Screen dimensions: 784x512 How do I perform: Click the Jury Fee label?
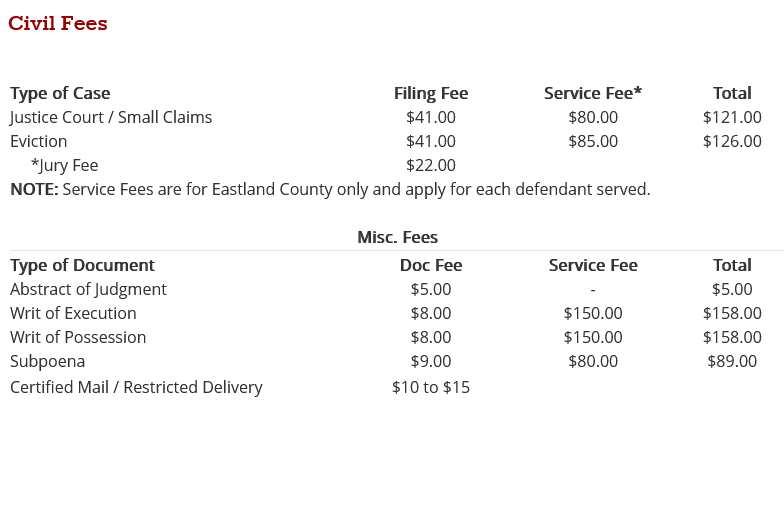pos(65,165)
